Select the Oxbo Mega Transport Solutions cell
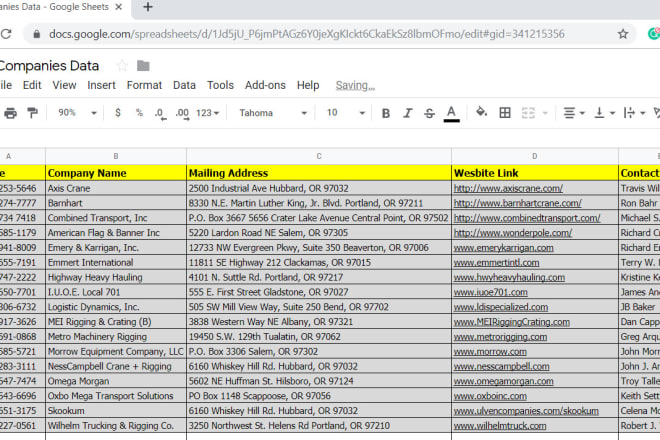The height and width of the screenshot is (440, 660). click(x=116, y=396)
